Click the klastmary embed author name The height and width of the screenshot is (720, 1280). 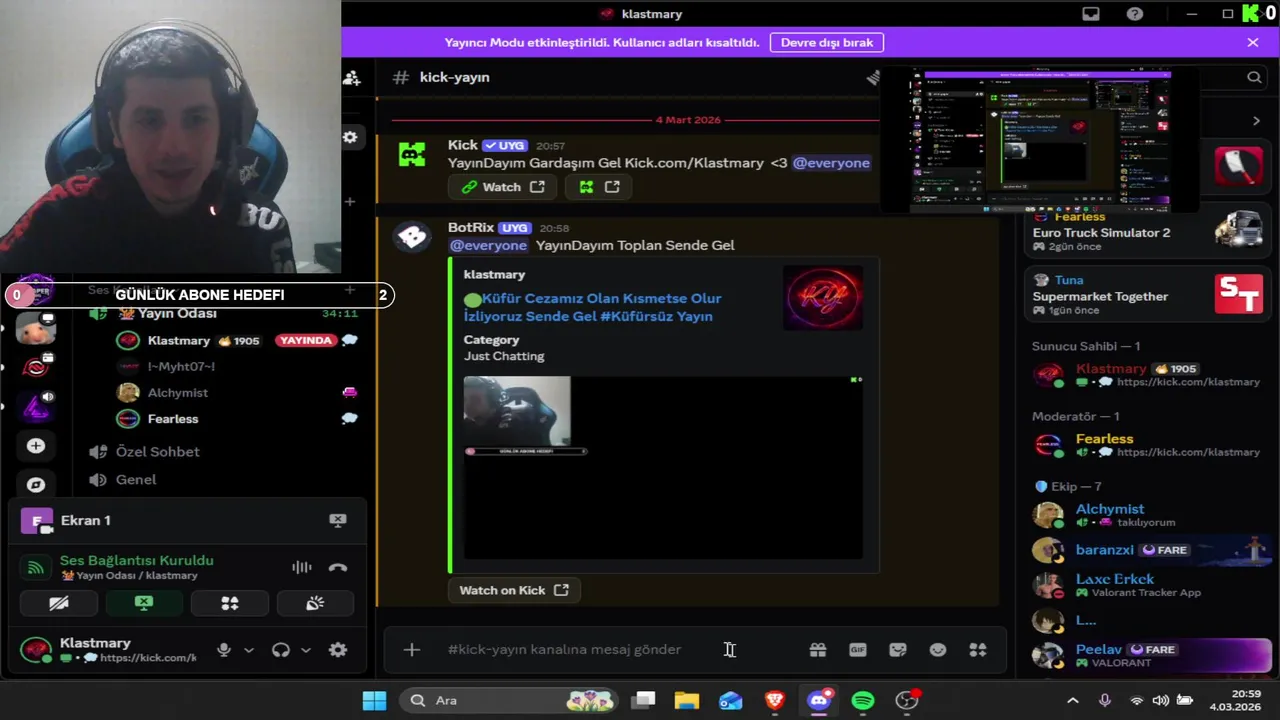(494, 274)
